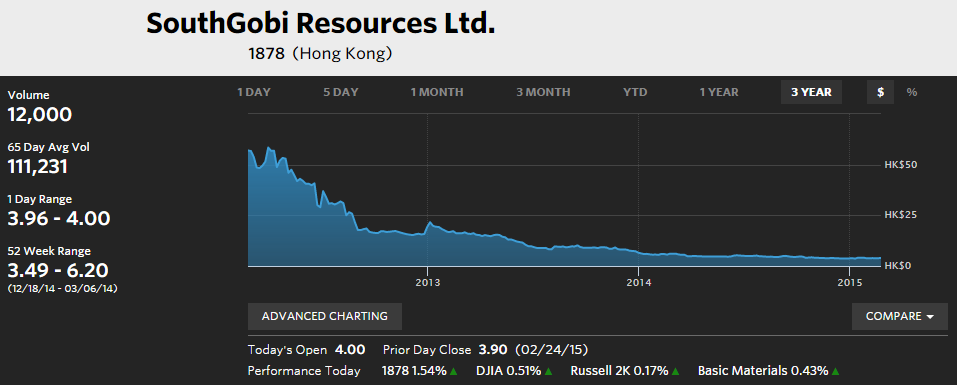Click the price peak at chart's start
Viewport: 957px width, 385px height.
point(269,148)
